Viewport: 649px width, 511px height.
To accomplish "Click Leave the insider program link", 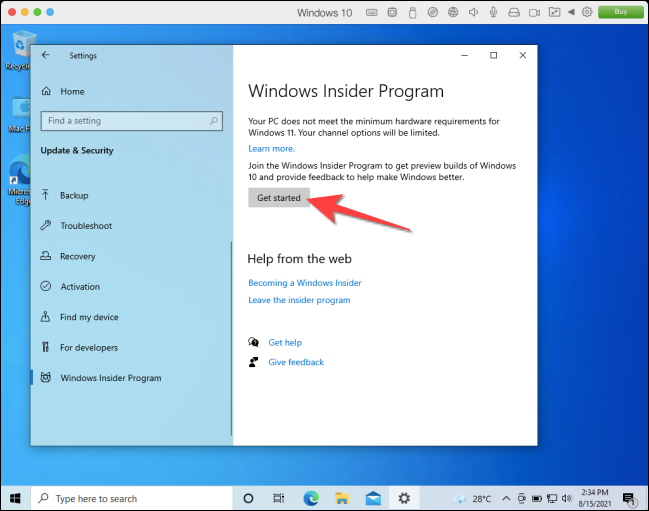I will coord(299,300).
